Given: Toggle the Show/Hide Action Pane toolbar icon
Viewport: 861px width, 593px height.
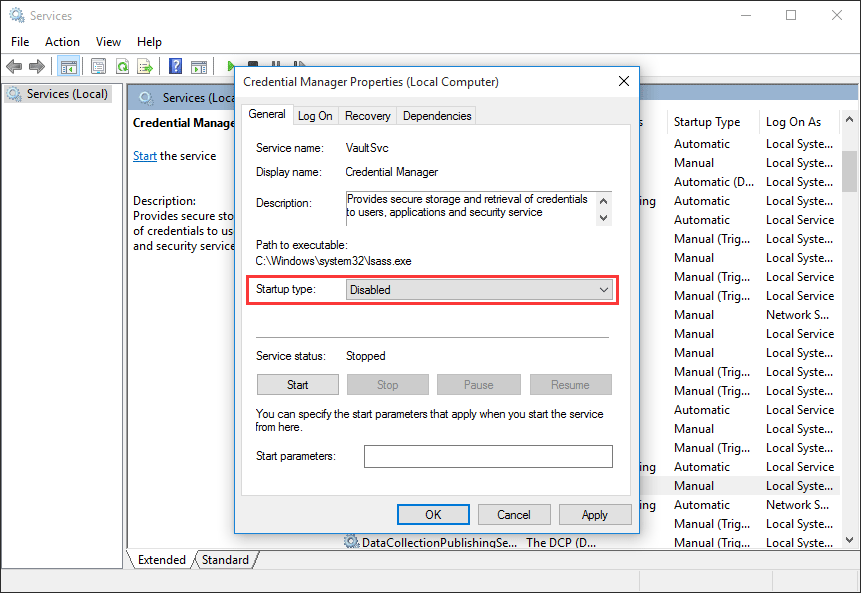Looking at the screenshot, I should click(199, 67).
